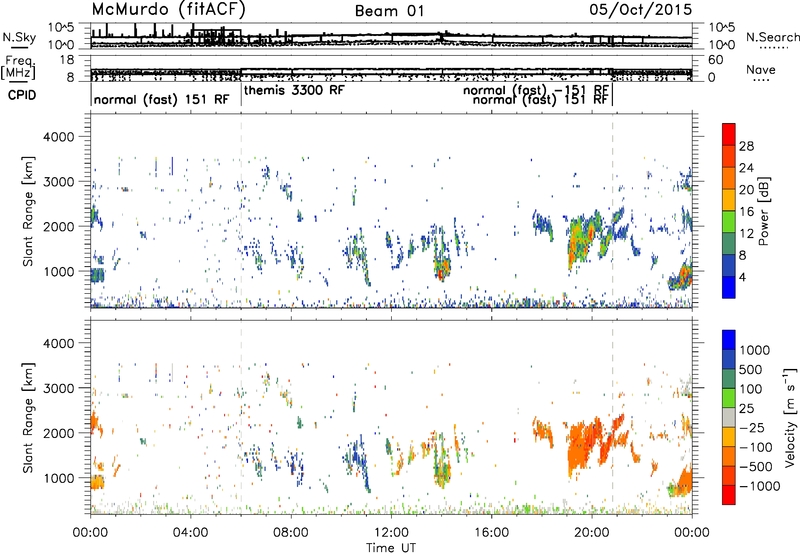Image resolution: width=800 pixels, height=554 pixels.
Task: Click the '18' frequency axis tick
Action: 67,60
